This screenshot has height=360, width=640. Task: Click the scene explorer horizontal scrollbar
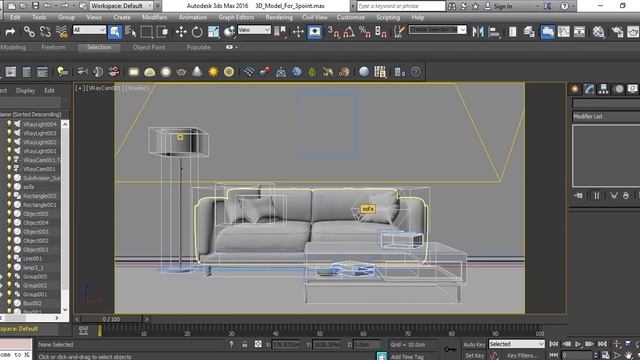coord(29,318)
